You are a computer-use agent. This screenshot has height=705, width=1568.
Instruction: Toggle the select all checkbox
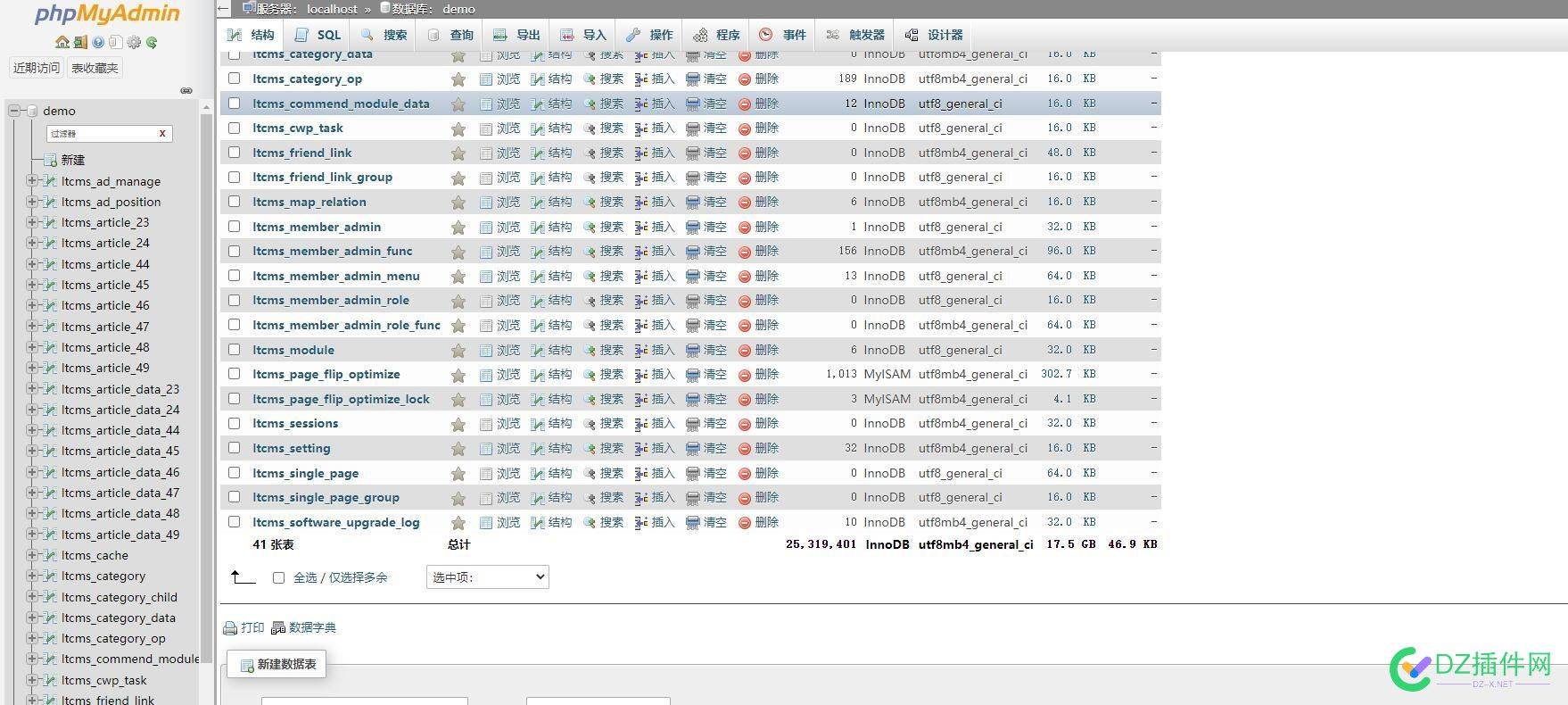point(278,578)
